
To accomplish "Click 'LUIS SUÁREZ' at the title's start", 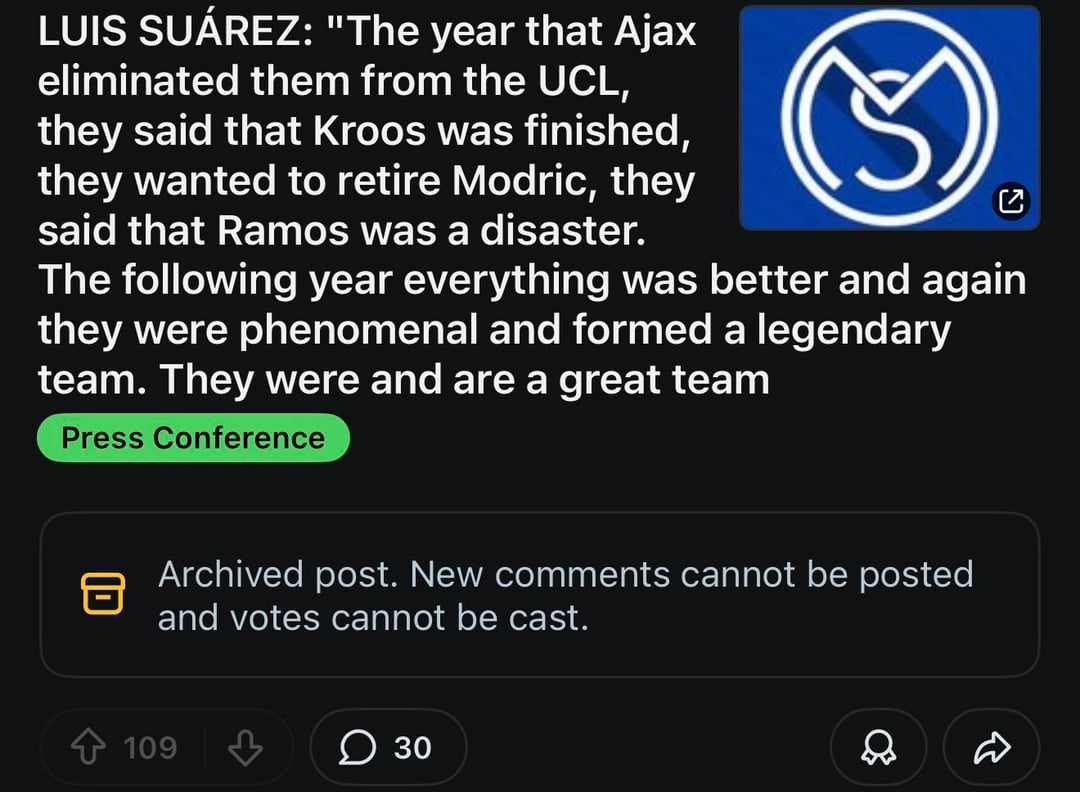I will pos(165,31).
